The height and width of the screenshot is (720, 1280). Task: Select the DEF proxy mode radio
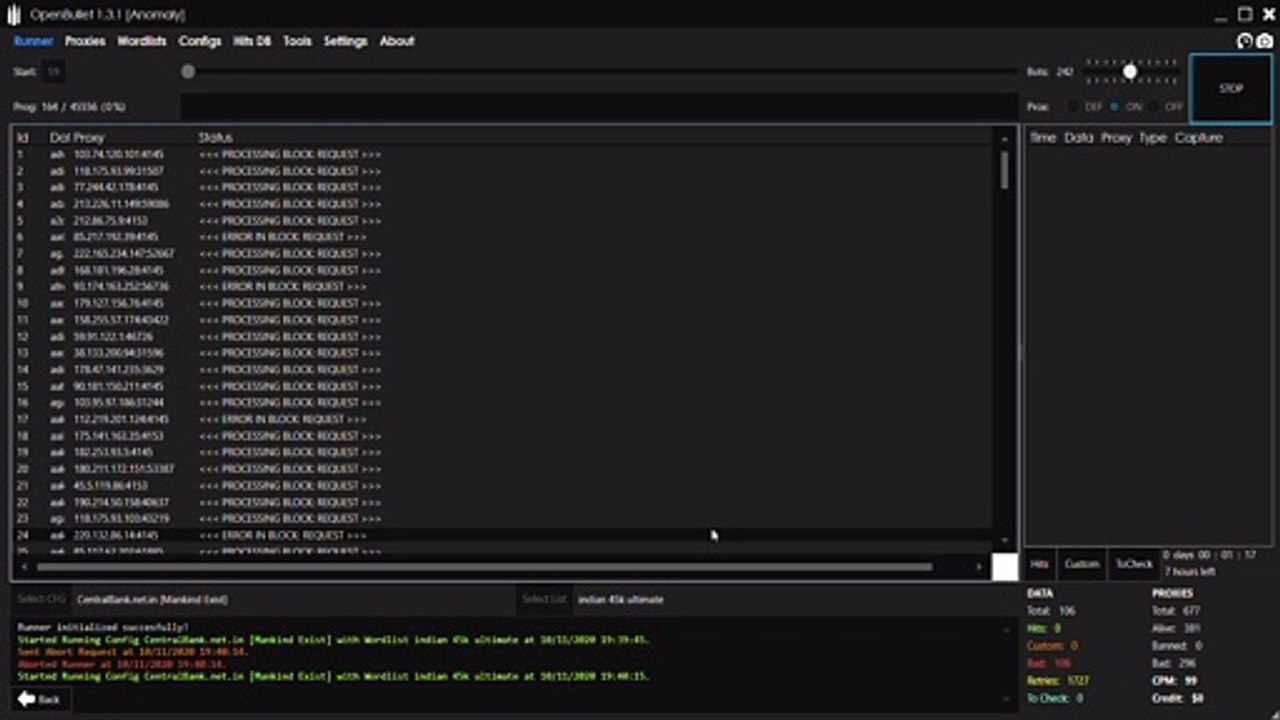point(1073,106)
